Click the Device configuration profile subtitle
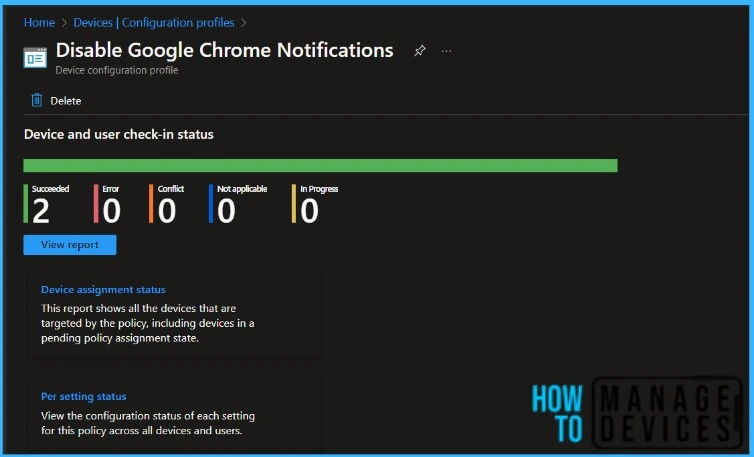 coord(117,70)
